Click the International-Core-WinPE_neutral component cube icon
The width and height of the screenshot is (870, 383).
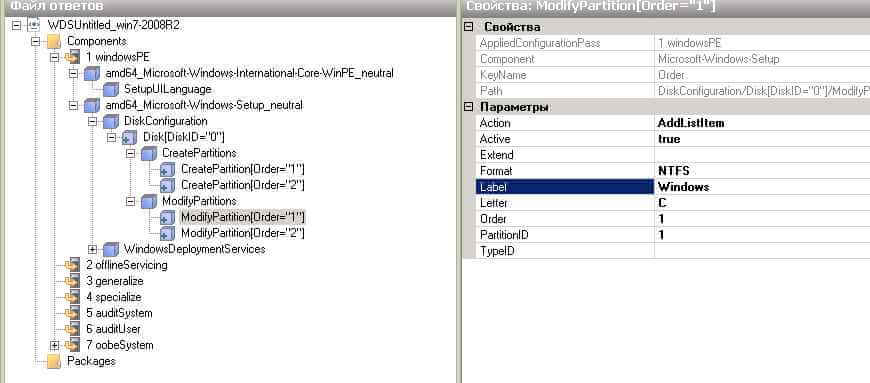[x=92, y=74]
